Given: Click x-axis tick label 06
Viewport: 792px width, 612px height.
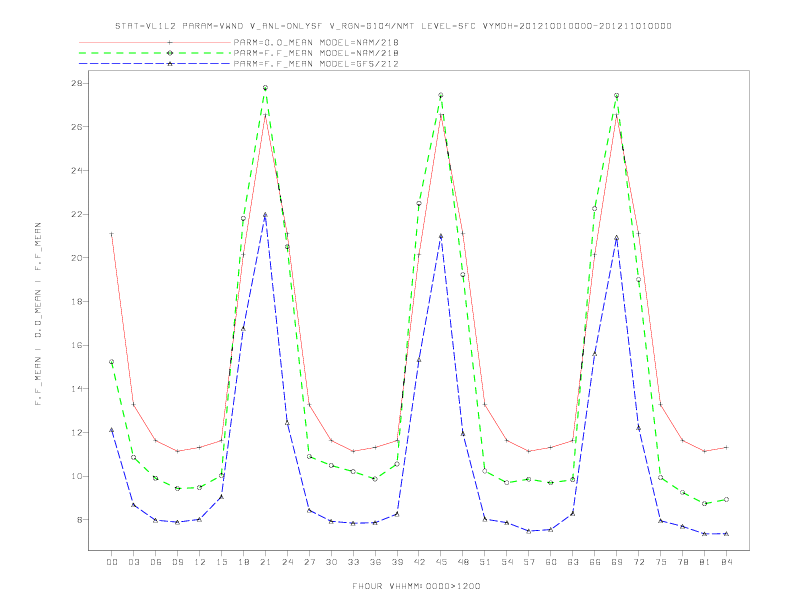Looking at the screenshot, I should click(x=156, y=562).
